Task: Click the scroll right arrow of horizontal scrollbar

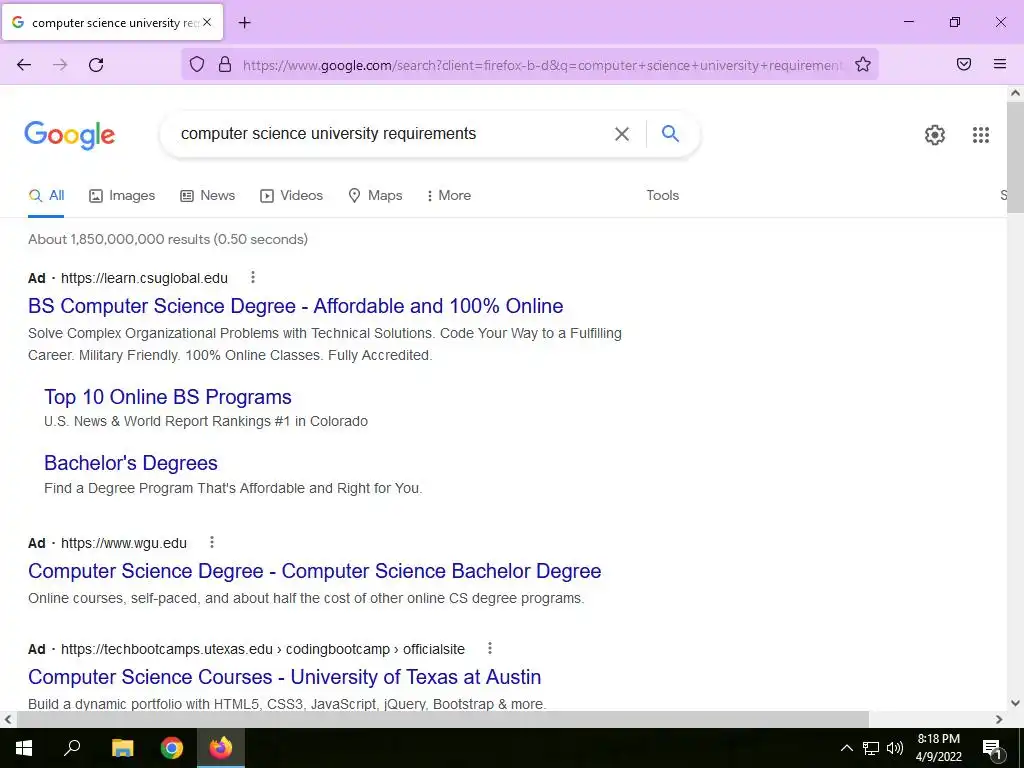Action: click(999, 719)
